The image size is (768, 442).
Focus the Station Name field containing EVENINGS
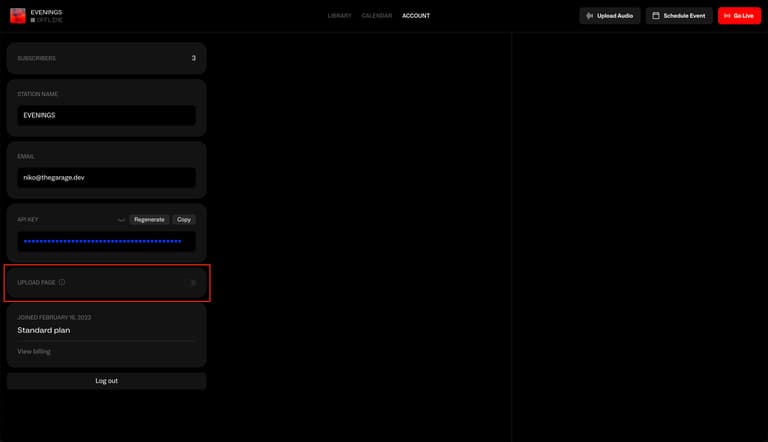pyautogui.click(x=106, y=115)
